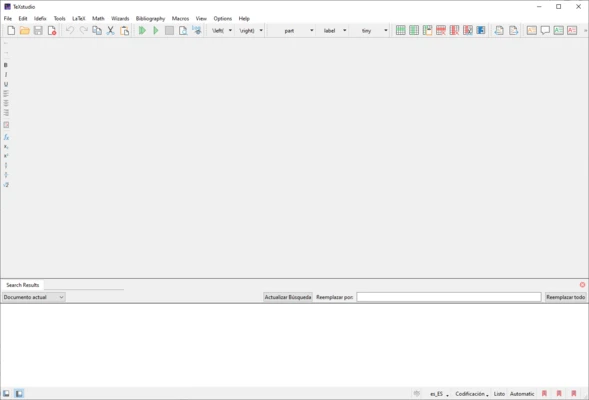Open the Bibliography menu
This screenshot has height=400, width=589.
tap(150, 18)
